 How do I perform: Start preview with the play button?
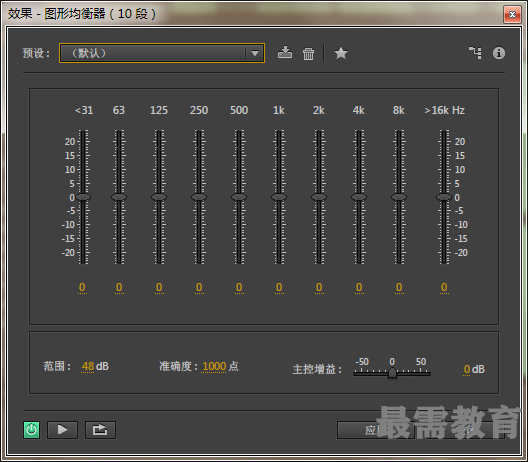coord(62,430)
